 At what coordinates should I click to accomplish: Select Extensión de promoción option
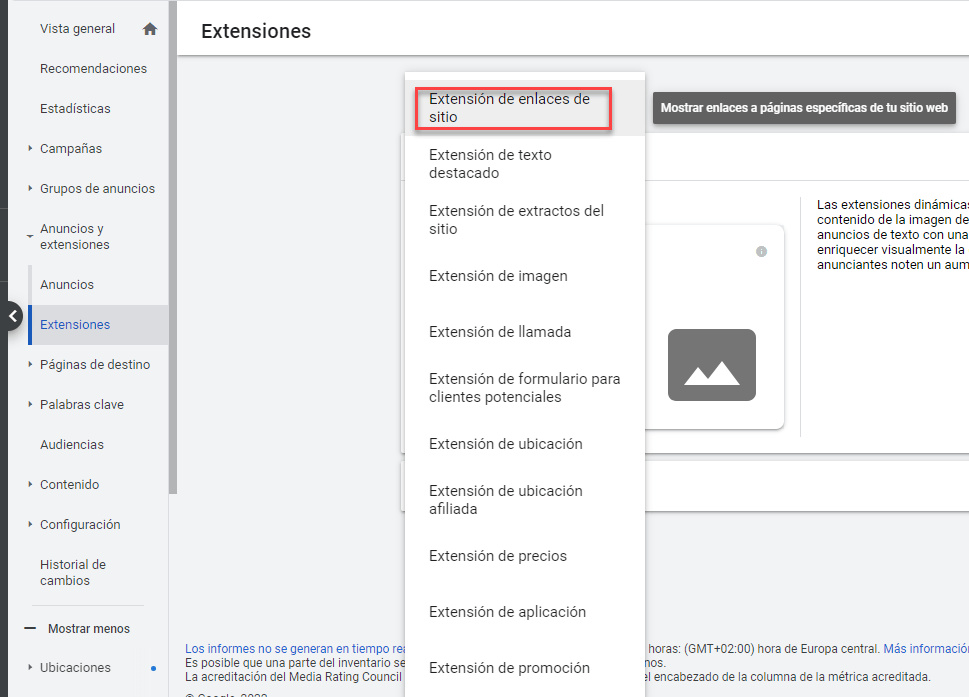click(x=509, y=668)
